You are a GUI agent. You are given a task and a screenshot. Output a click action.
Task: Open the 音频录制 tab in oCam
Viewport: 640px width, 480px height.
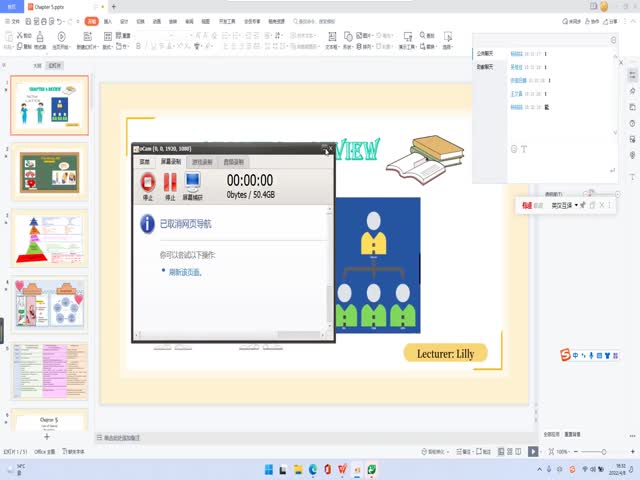(x=233, y=161)
